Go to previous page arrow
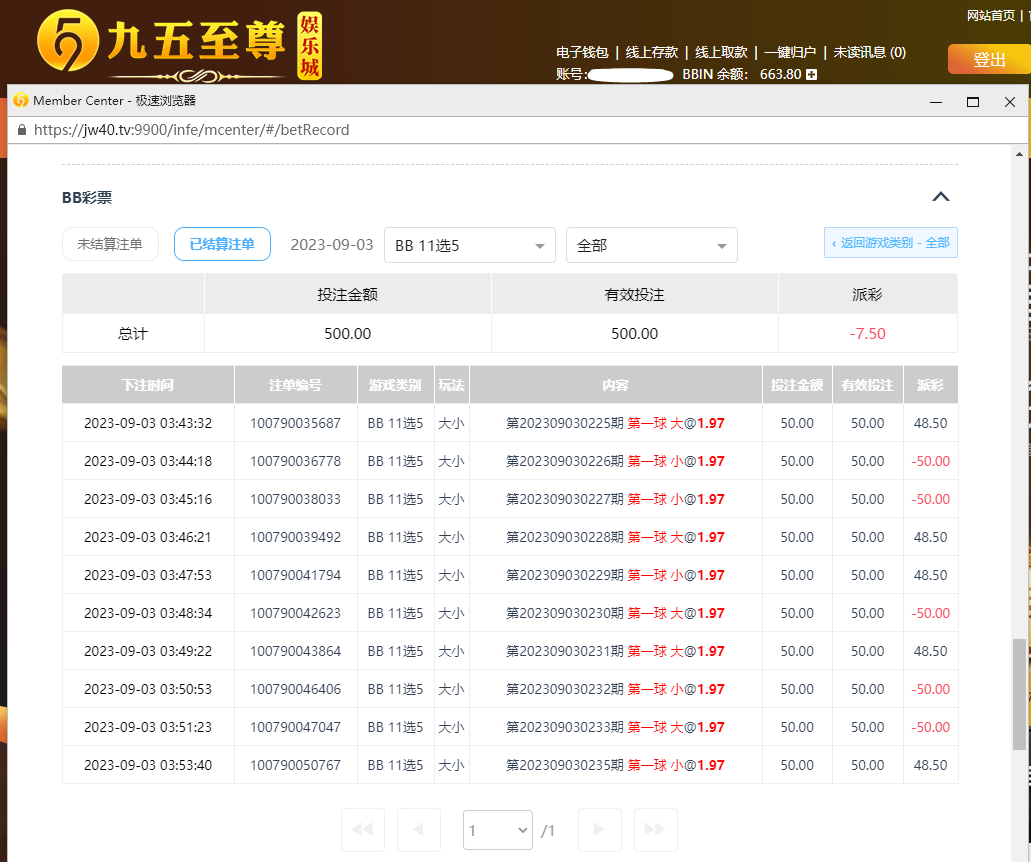Image resolution: width=1031 pixels, height=862 pixels. pyautogui.click(x=419, y=830)
